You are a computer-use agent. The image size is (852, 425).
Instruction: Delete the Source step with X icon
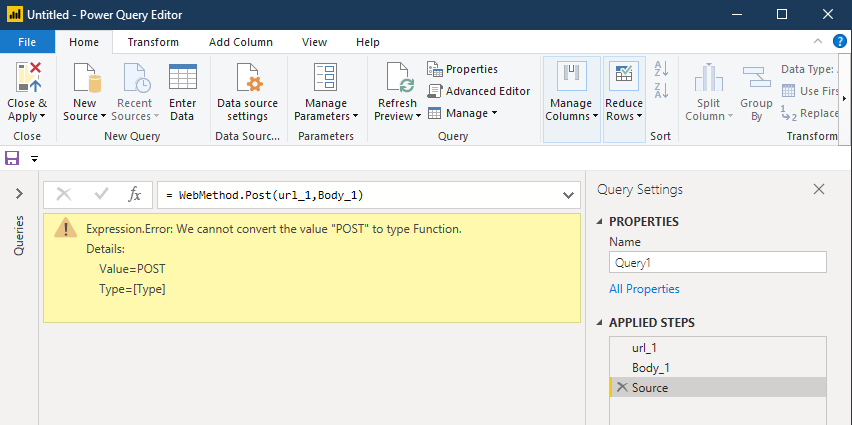pyautogui.click(x=622, y=387)
